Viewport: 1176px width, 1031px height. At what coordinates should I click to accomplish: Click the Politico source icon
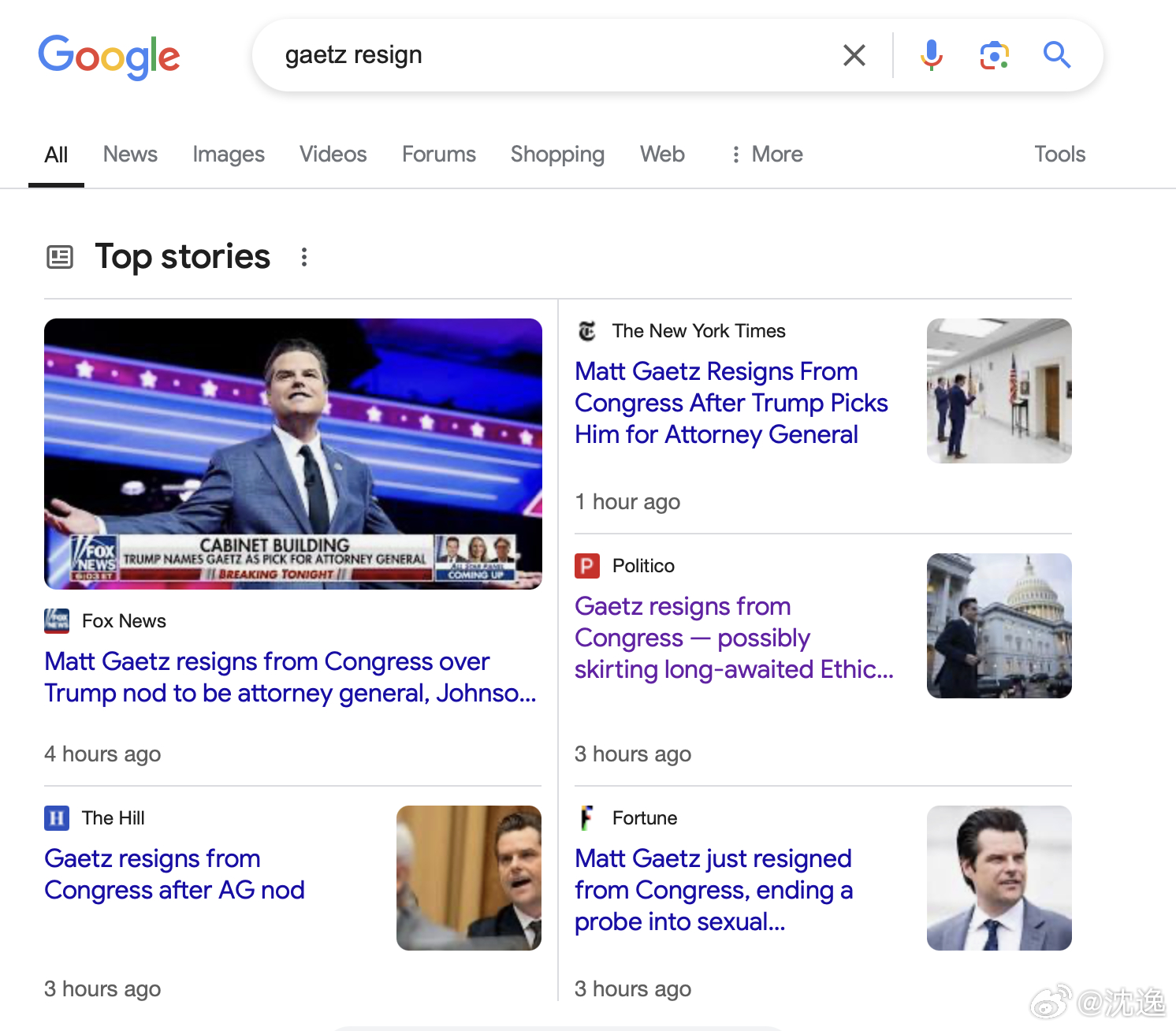(587, 566)
